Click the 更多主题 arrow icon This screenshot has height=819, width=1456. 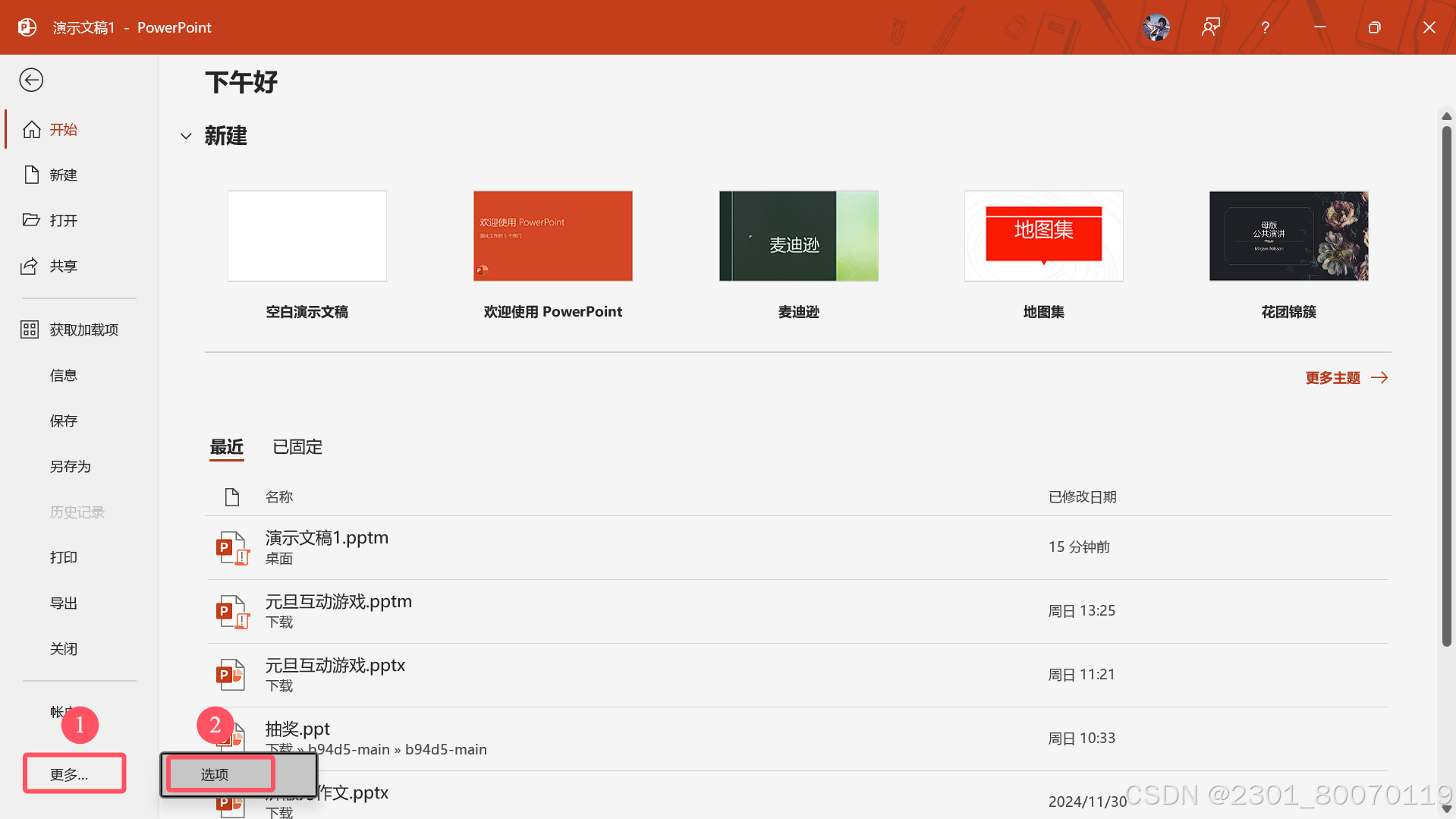[x=1380, y=378]
